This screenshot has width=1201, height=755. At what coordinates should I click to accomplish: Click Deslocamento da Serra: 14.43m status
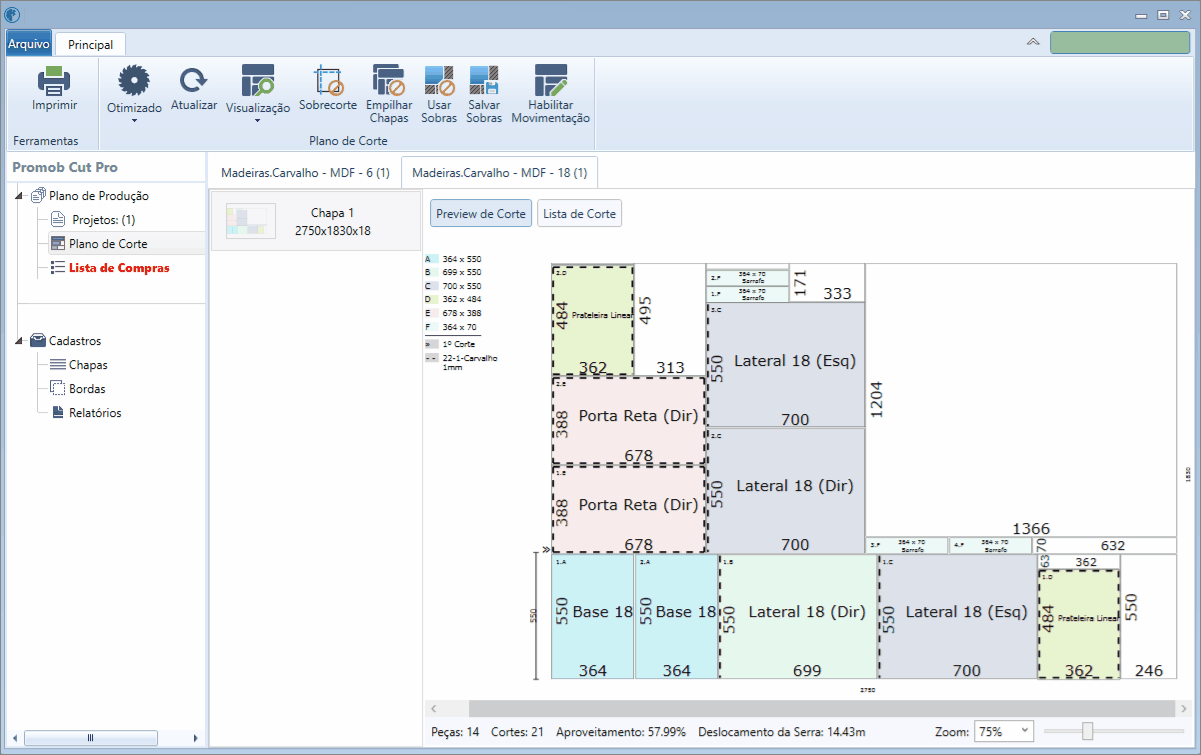coord(782,732)
